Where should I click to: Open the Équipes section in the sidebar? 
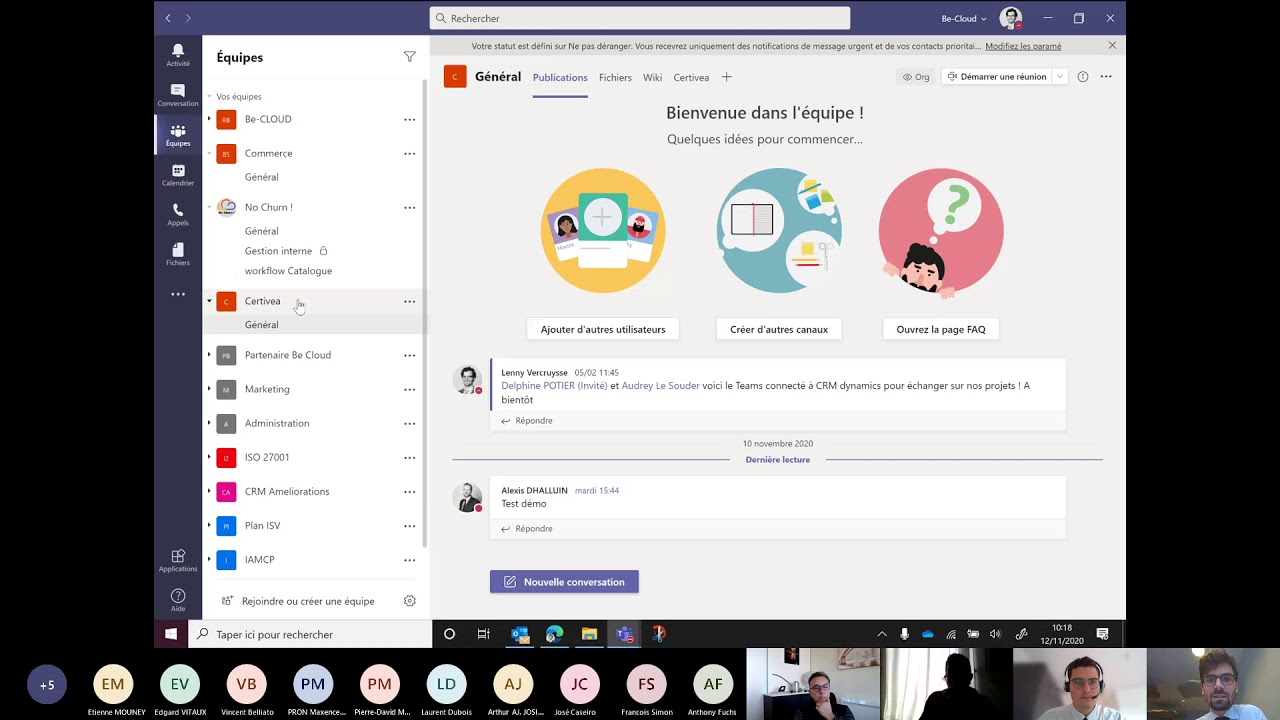[x=178, y=135]
